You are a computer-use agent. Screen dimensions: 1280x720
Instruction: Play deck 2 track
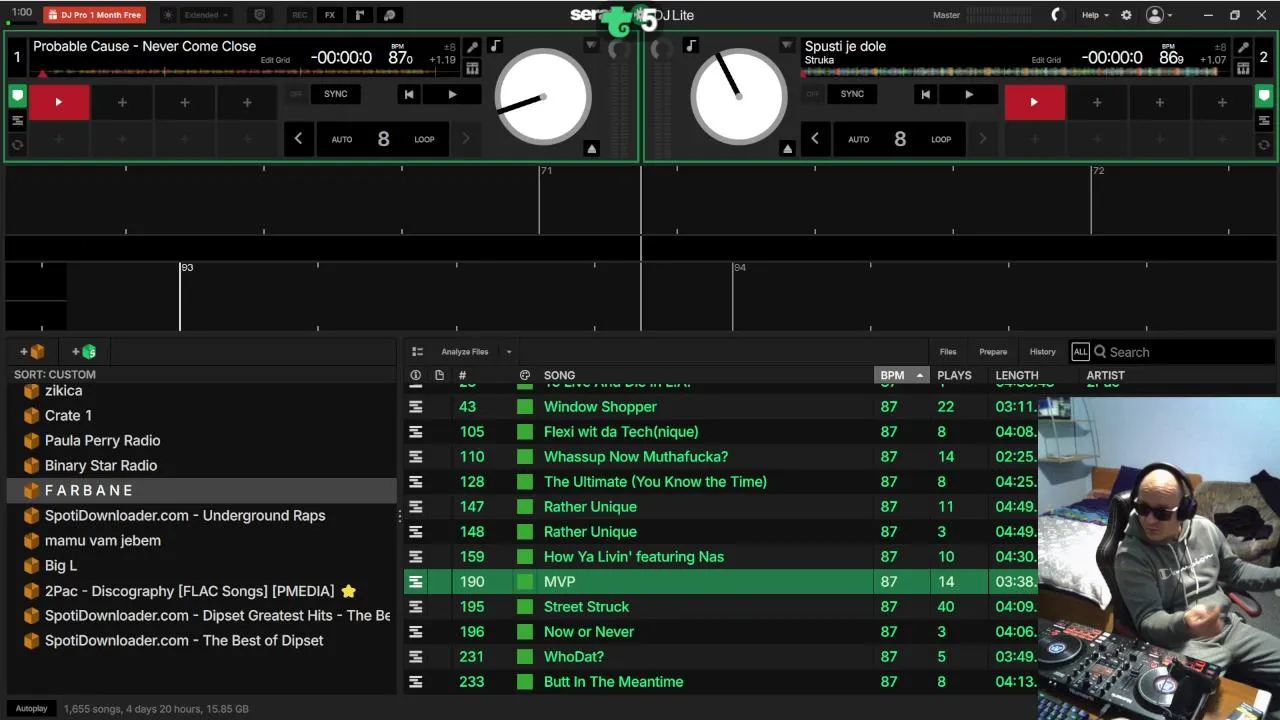coord(968,94)
